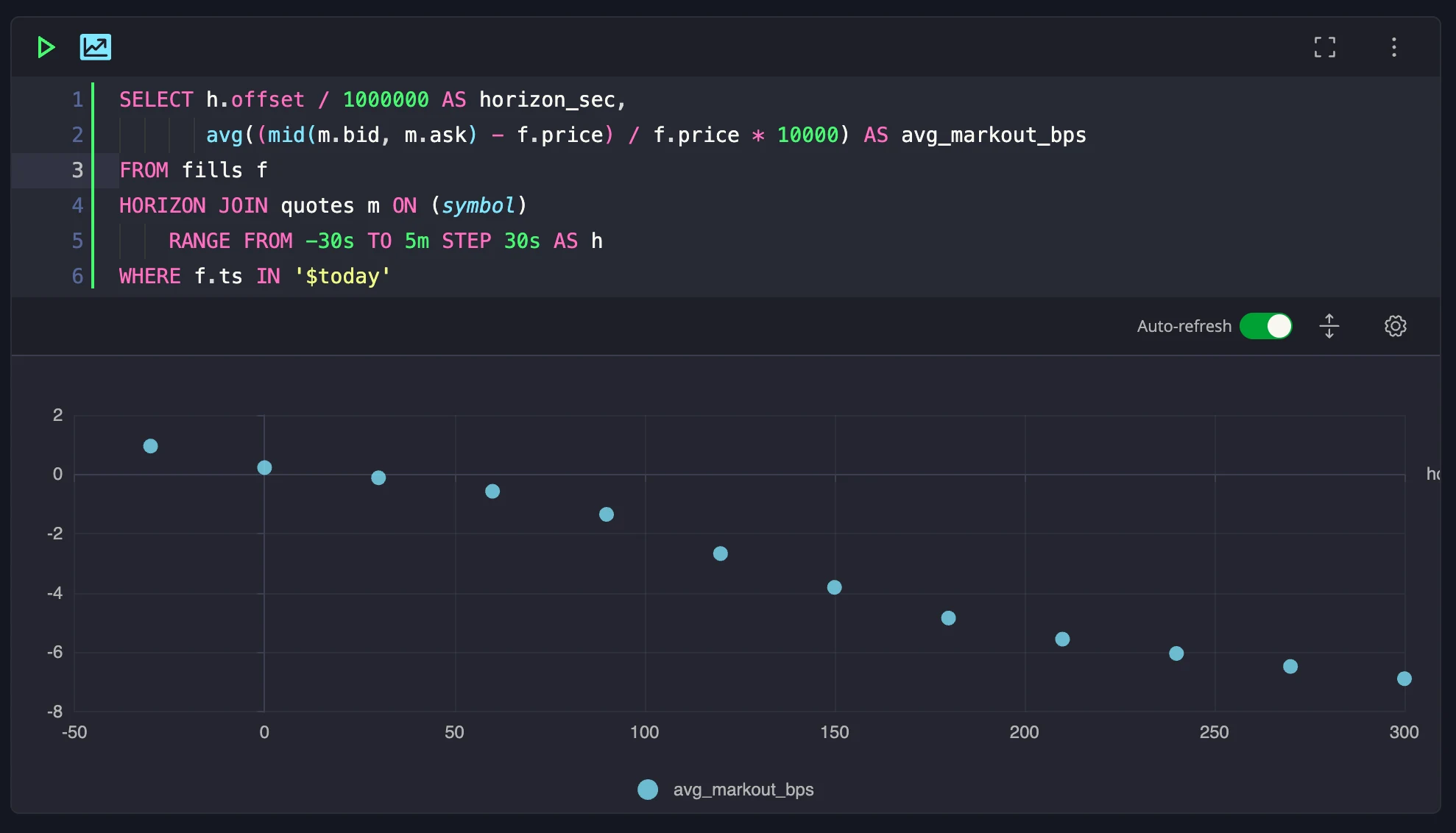Click the 'Auto-refresh' label text
Screen dimensions: 1456x833
tap(1184, 326)
